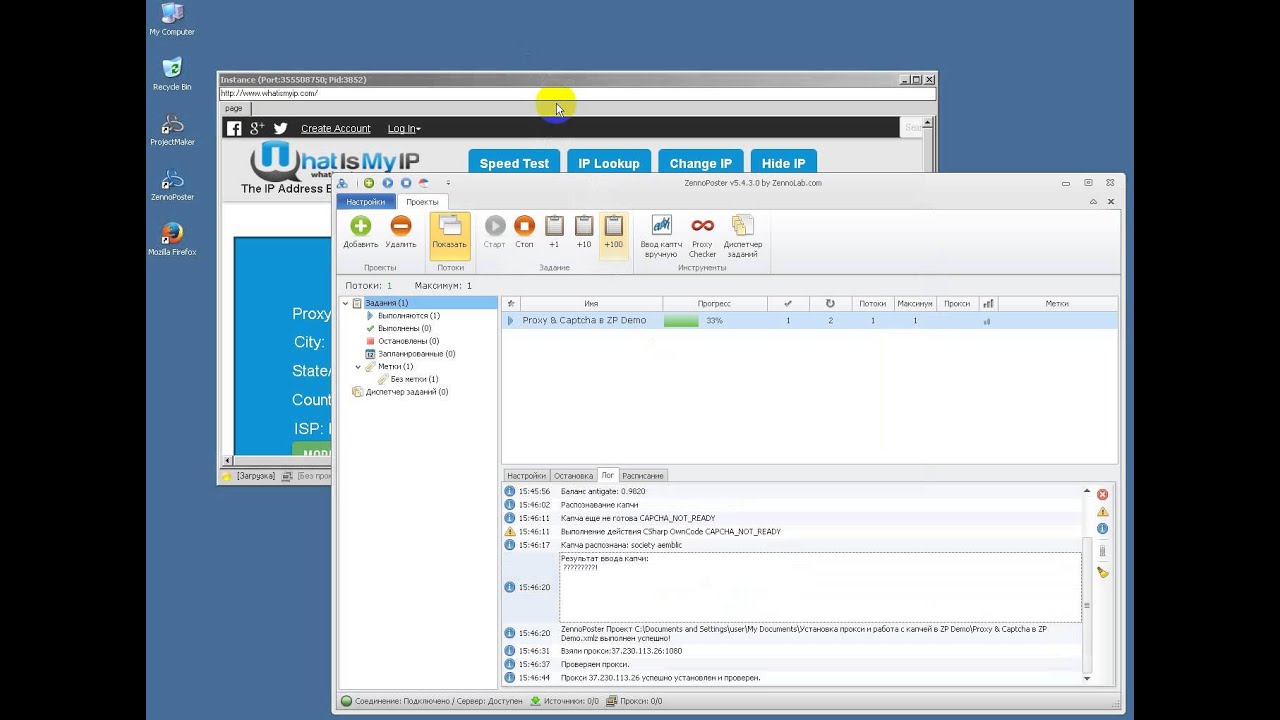The width and height of the screenshot is (1280, 720).
Task: Click the star favorites column header
Action: [511, 304]
